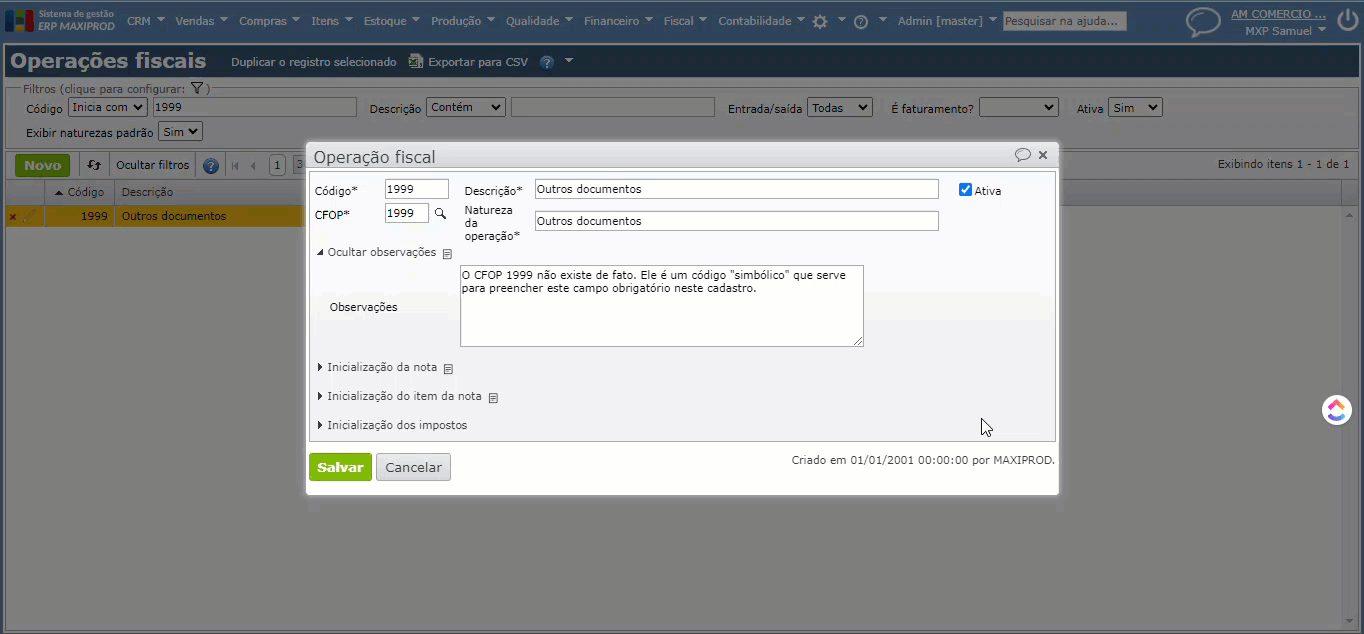Viewport: 1364px width, 634px height.
Task: Open the Itens menu
Action: pos(332,21)
